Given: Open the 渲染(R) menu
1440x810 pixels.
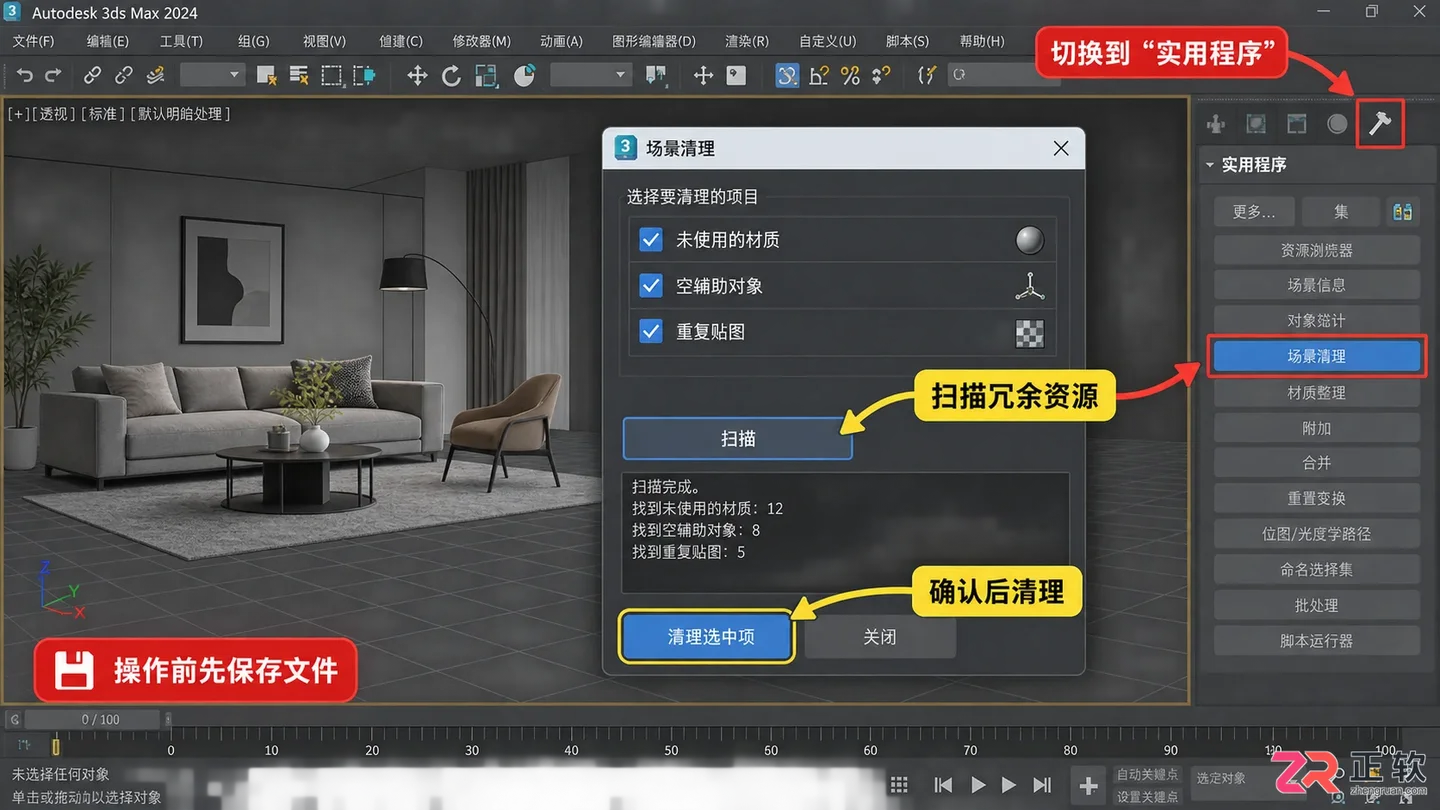Looking at the screenshot, I should pyautogui.click(x=747, y=41).
